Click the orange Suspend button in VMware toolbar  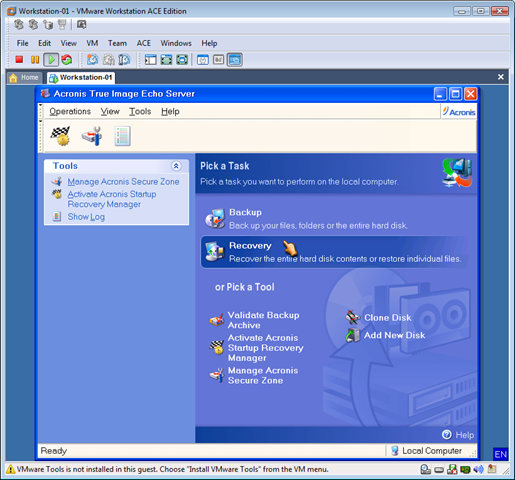(35, 60)
